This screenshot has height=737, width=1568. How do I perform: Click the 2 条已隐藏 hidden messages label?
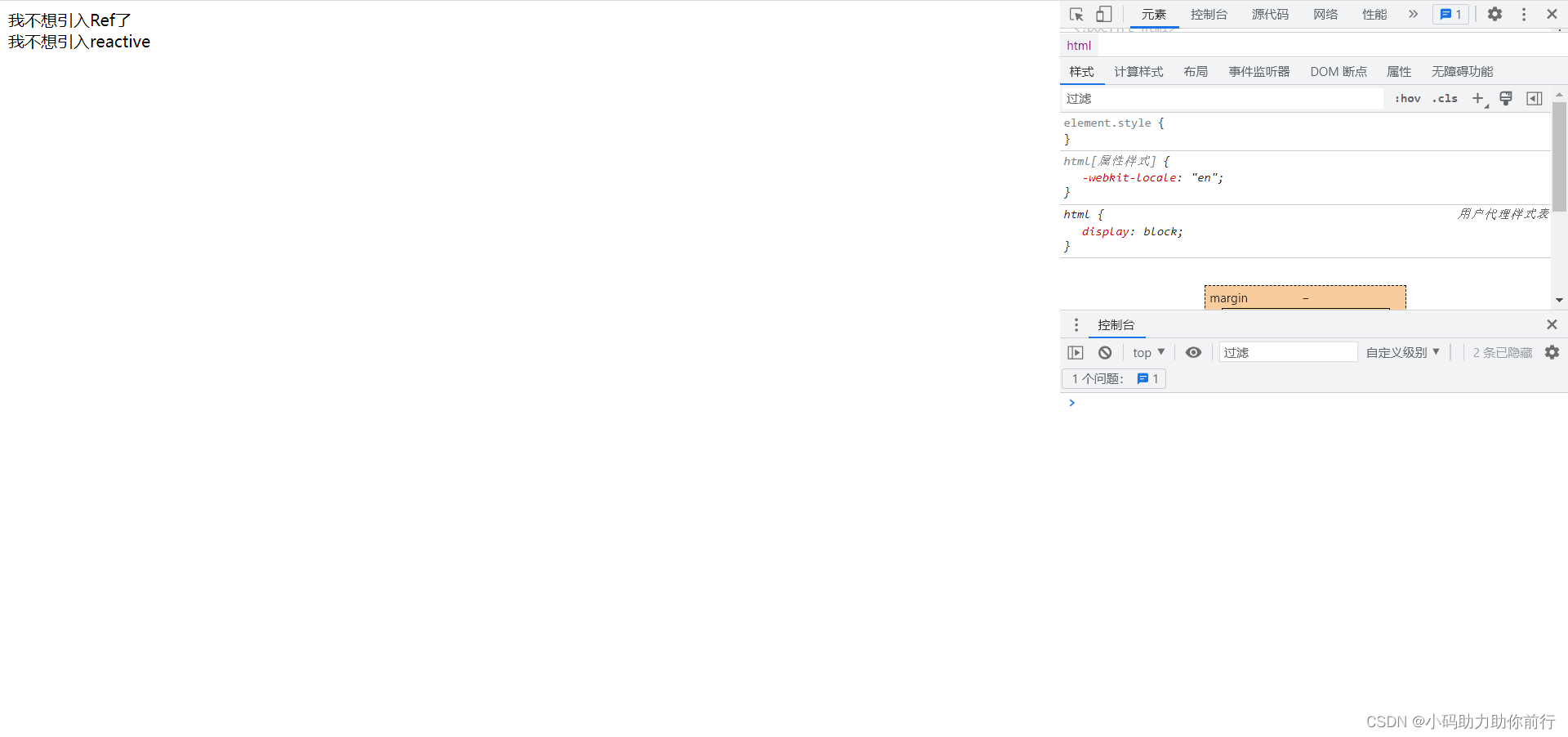(1503, 353)
